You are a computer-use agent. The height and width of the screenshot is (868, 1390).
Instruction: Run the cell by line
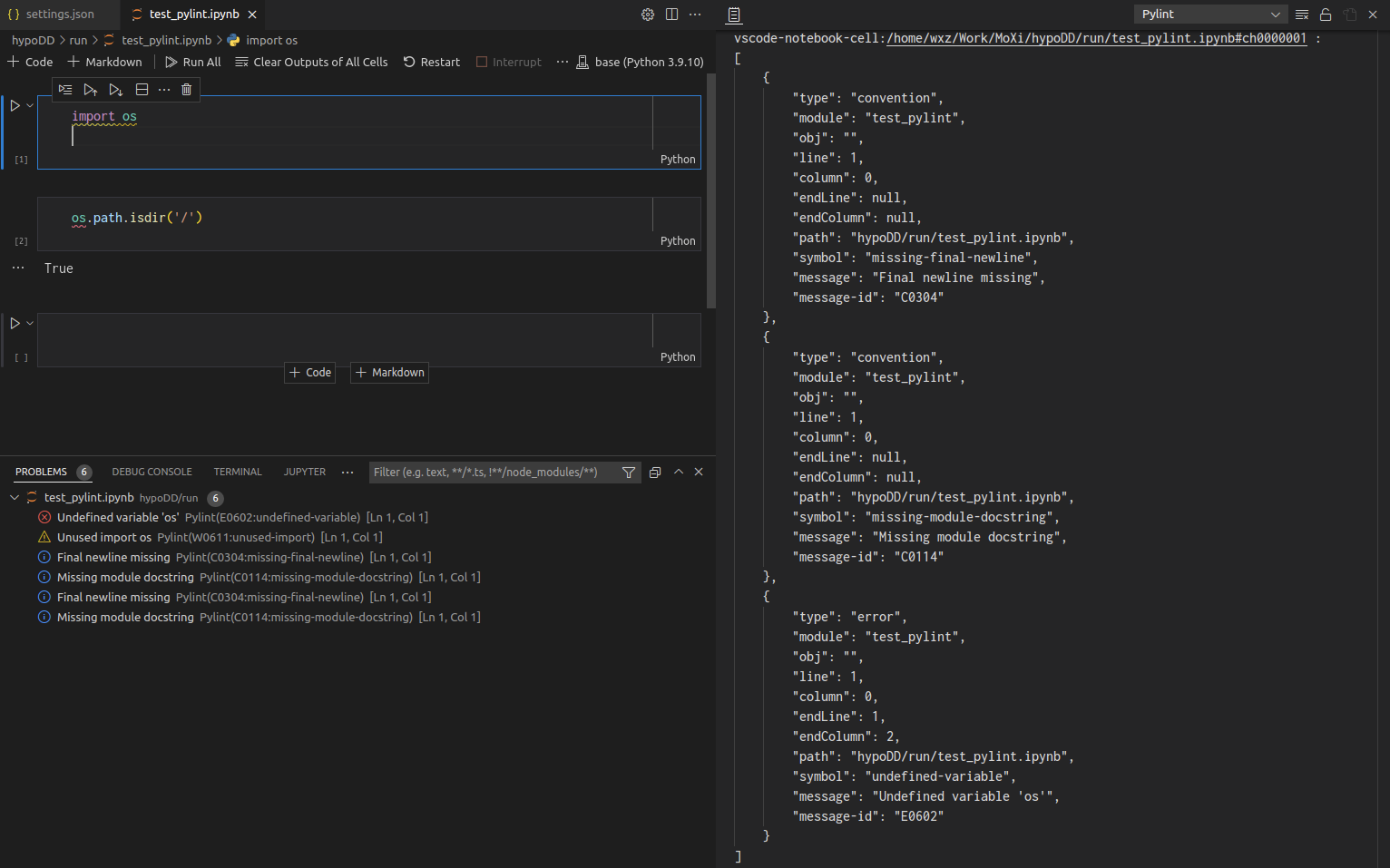tap(64, 89)
